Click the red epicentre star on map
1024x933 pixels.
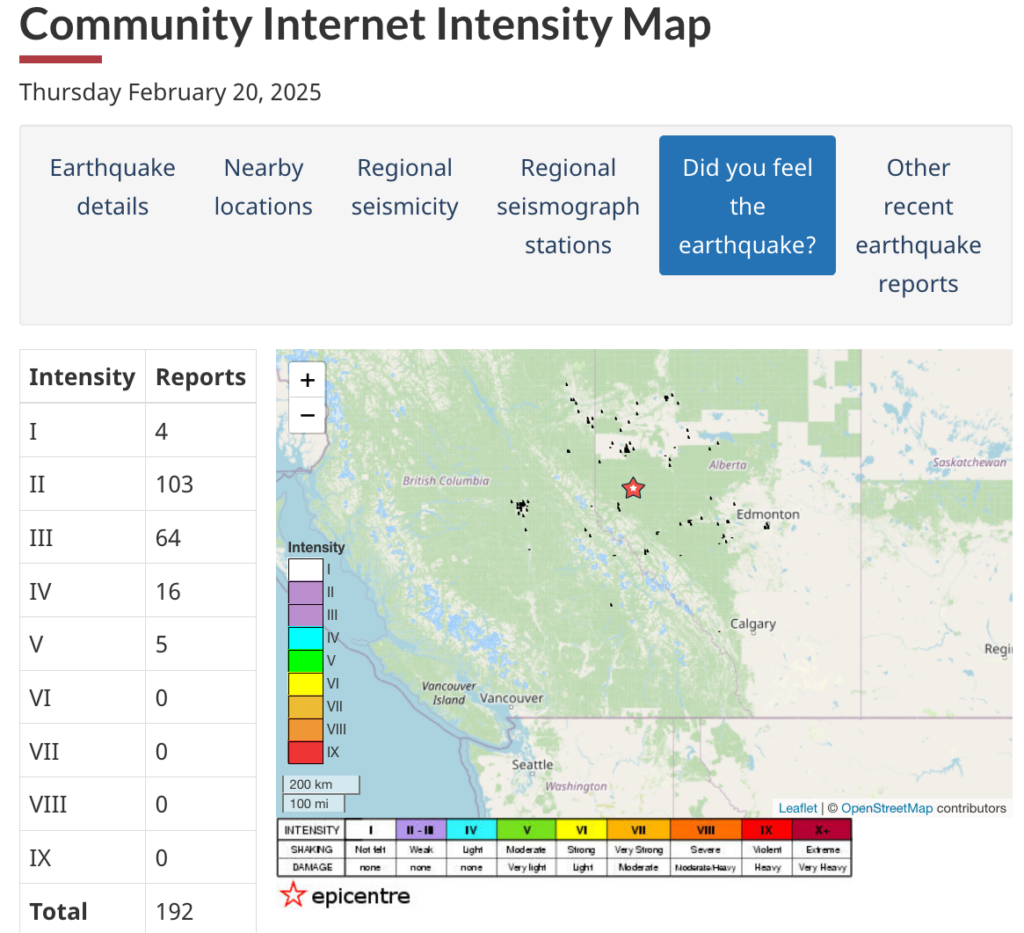click(633, 488)
